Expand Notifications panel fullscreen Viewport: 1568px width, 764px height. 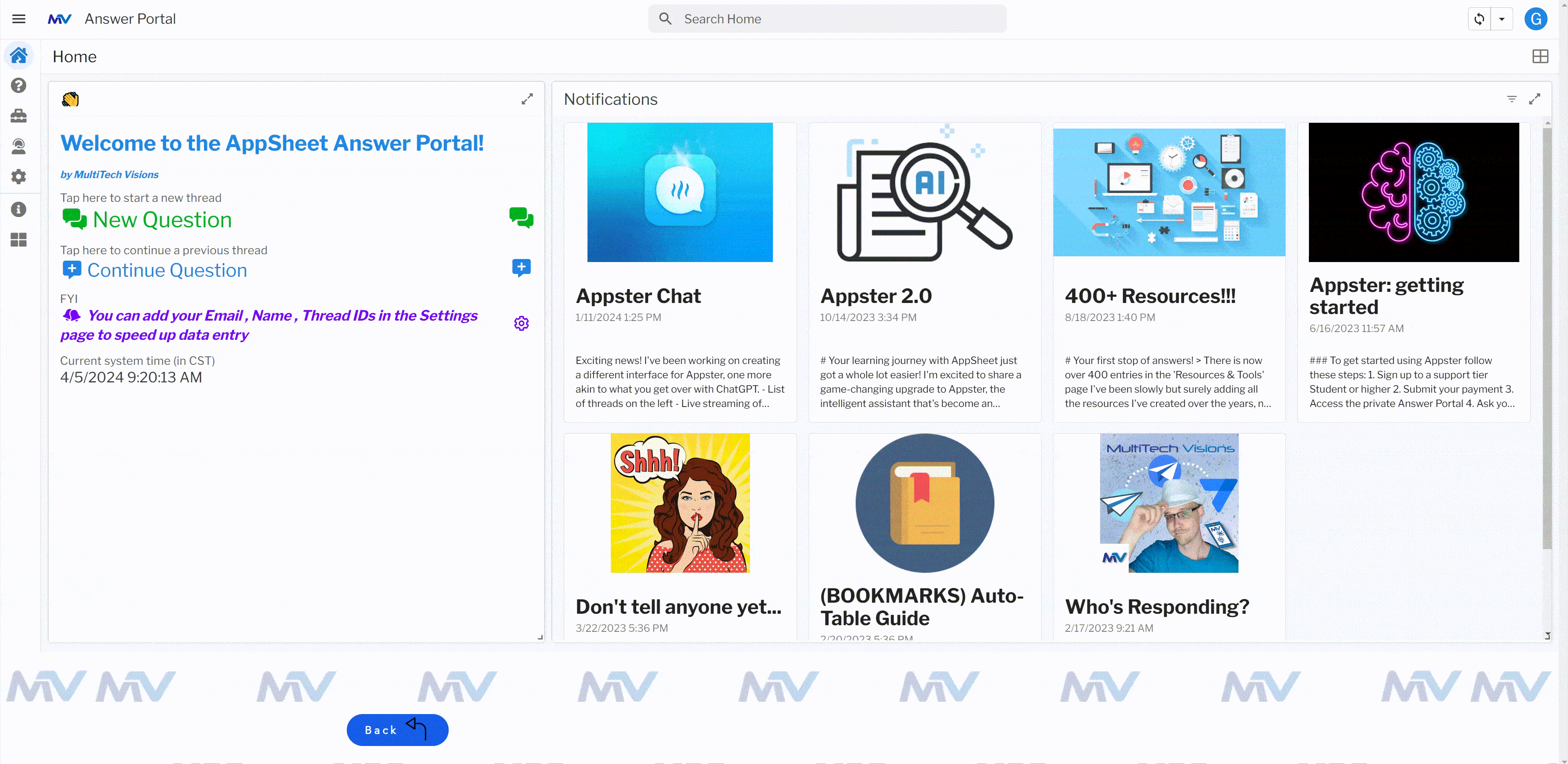(x=1534, y=99)
